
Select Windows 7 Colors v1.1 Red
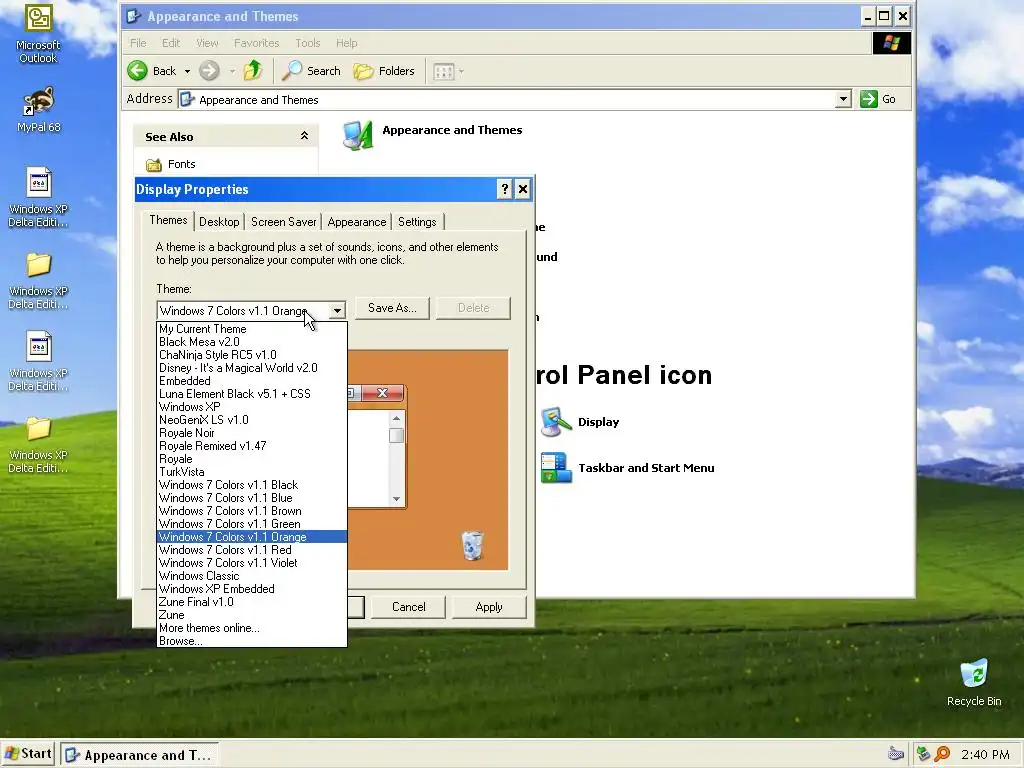tap(252, 550)
